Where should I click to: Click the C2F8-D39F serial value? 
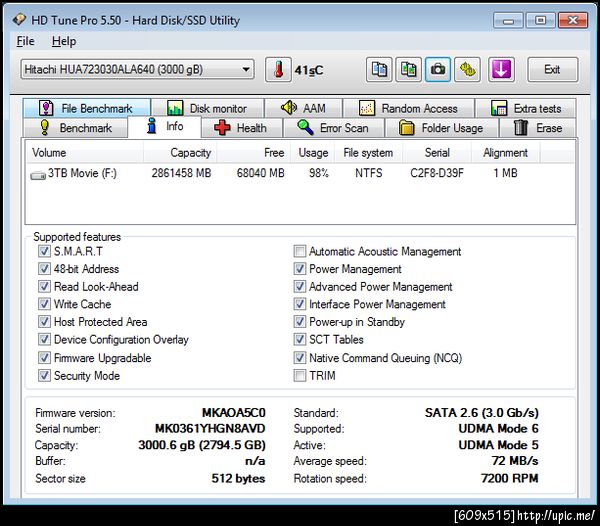click(x=437, y=173)
